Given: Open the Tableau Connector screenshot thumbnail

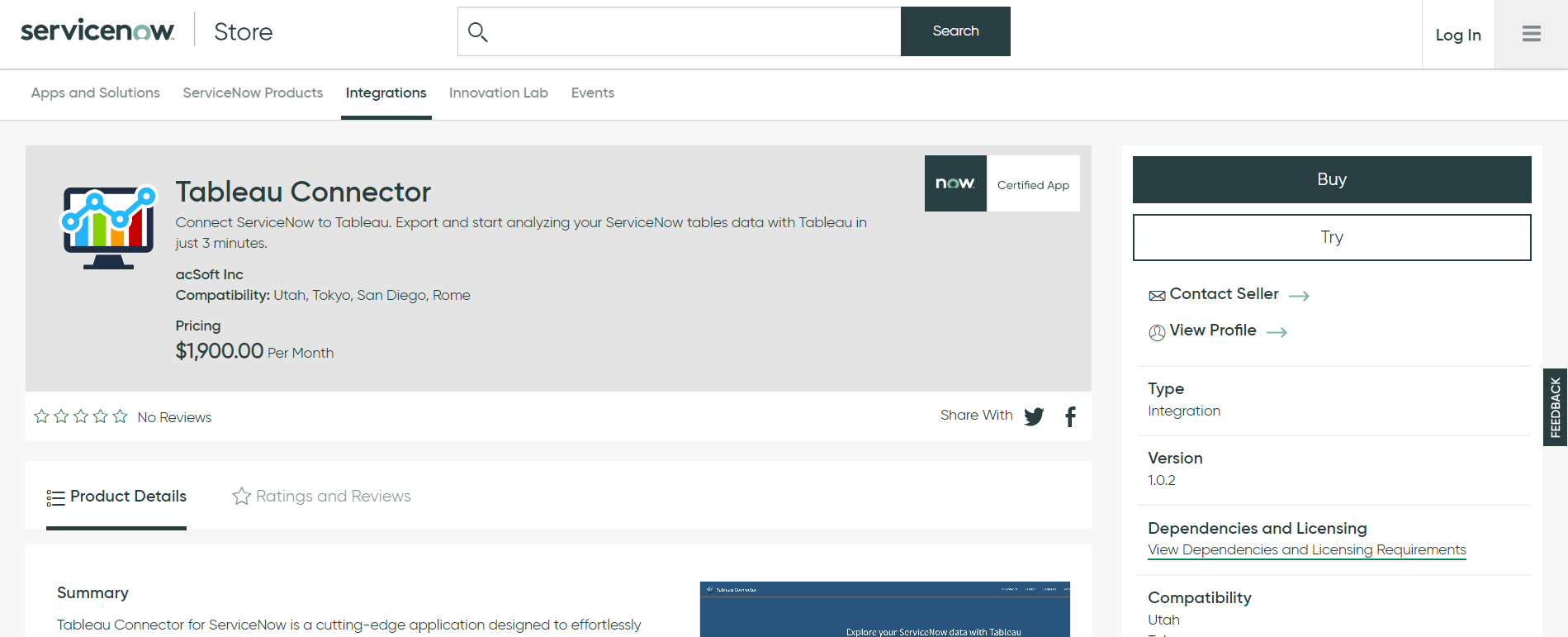Looking at the screenshot, I should click(x=885, y=610).
